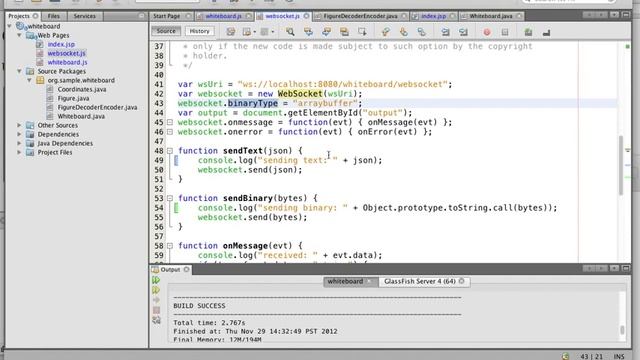Switch to the index.jsp editor tab
Image resolution: width=640 pixels, height=360 pixels.
click(433, 16)
